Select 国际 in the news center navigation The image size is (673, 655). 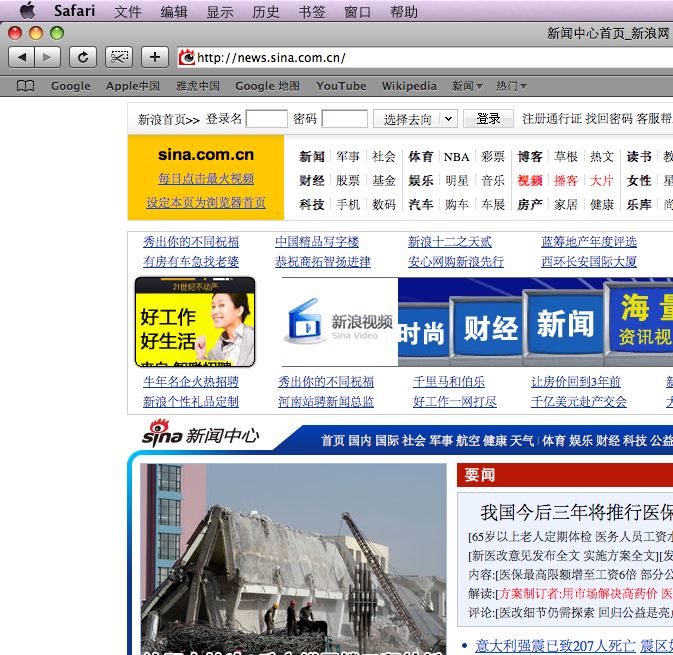[387, 440]
